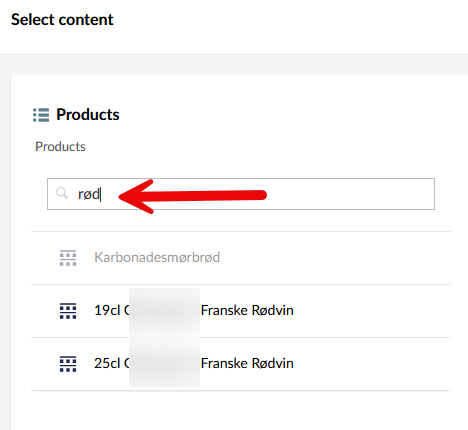The image size is (468, 430).
Task: Select the 19cl Franske Rødvin product
Action: (x=241, y=311)
